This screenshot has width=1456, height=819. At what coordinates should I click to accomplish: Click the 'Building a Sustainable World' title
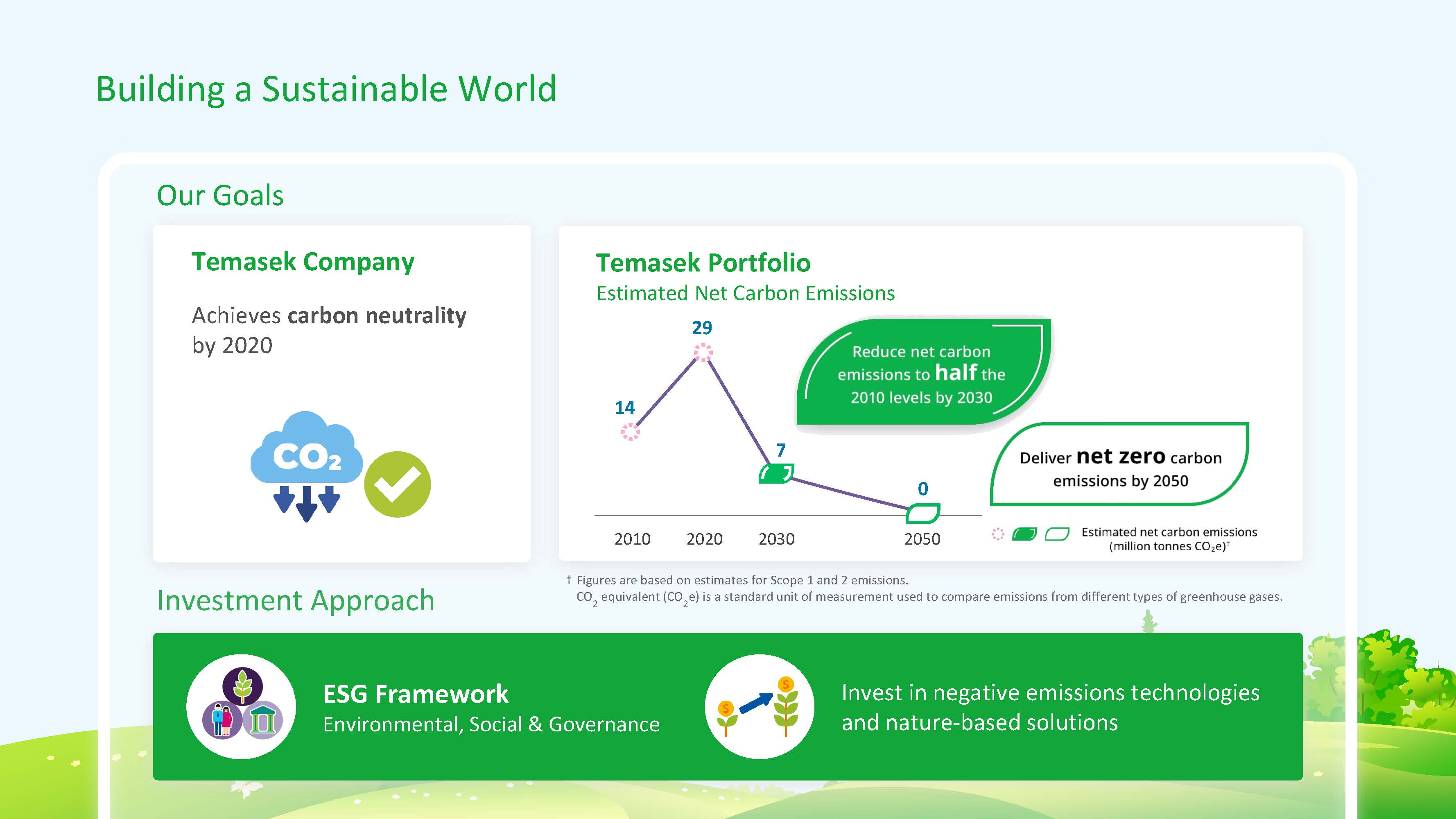coord(326,89)
